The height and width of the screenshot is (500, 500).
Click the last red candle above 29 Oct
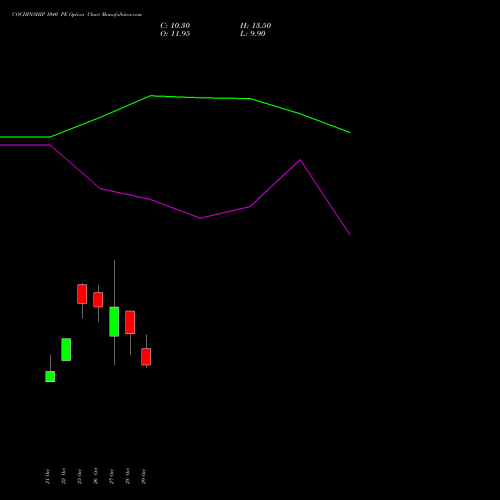146,357
